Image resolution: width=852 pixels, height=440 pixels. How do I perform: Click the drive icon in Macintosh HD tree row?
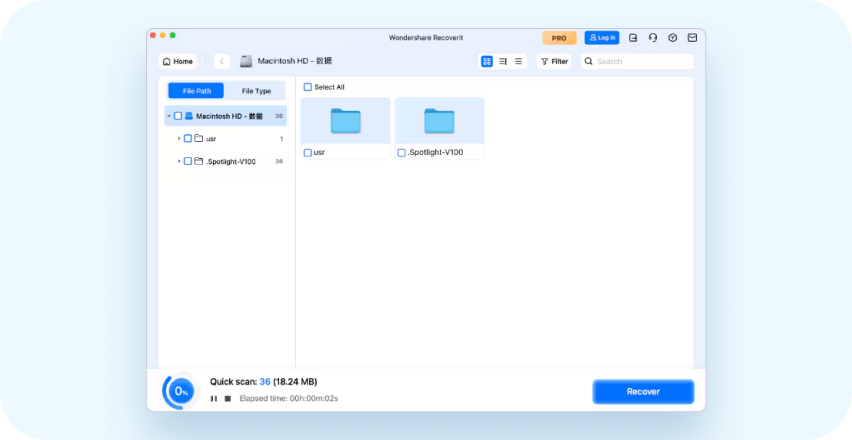[x=189, y=116]
